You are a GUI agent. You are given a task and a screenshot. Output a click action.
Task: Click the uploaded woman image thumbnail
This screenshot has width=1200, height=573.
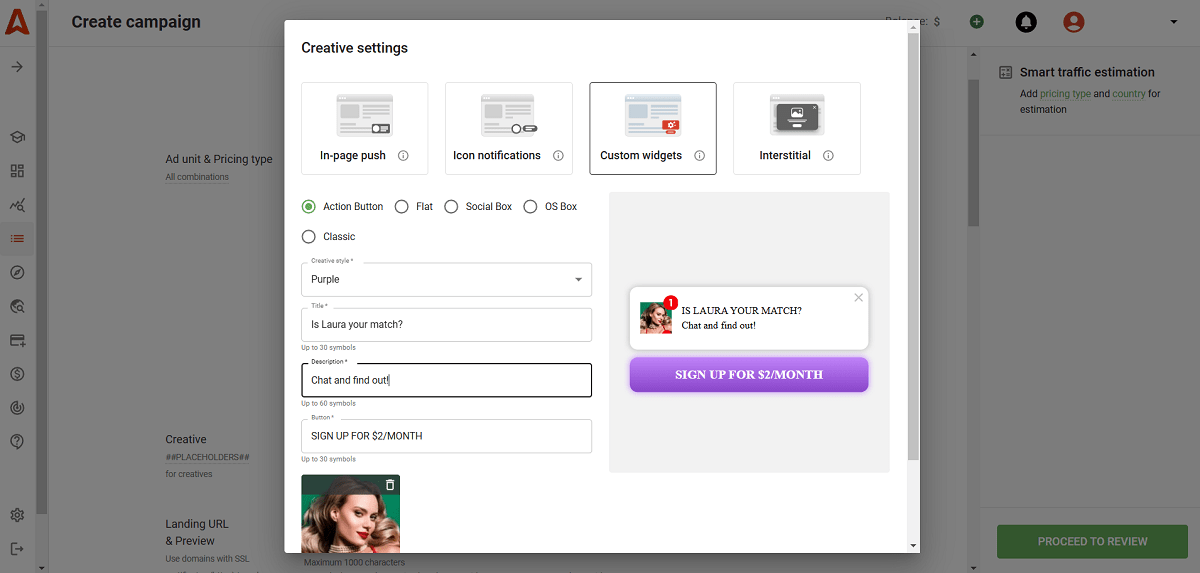[x=350, y=514]
